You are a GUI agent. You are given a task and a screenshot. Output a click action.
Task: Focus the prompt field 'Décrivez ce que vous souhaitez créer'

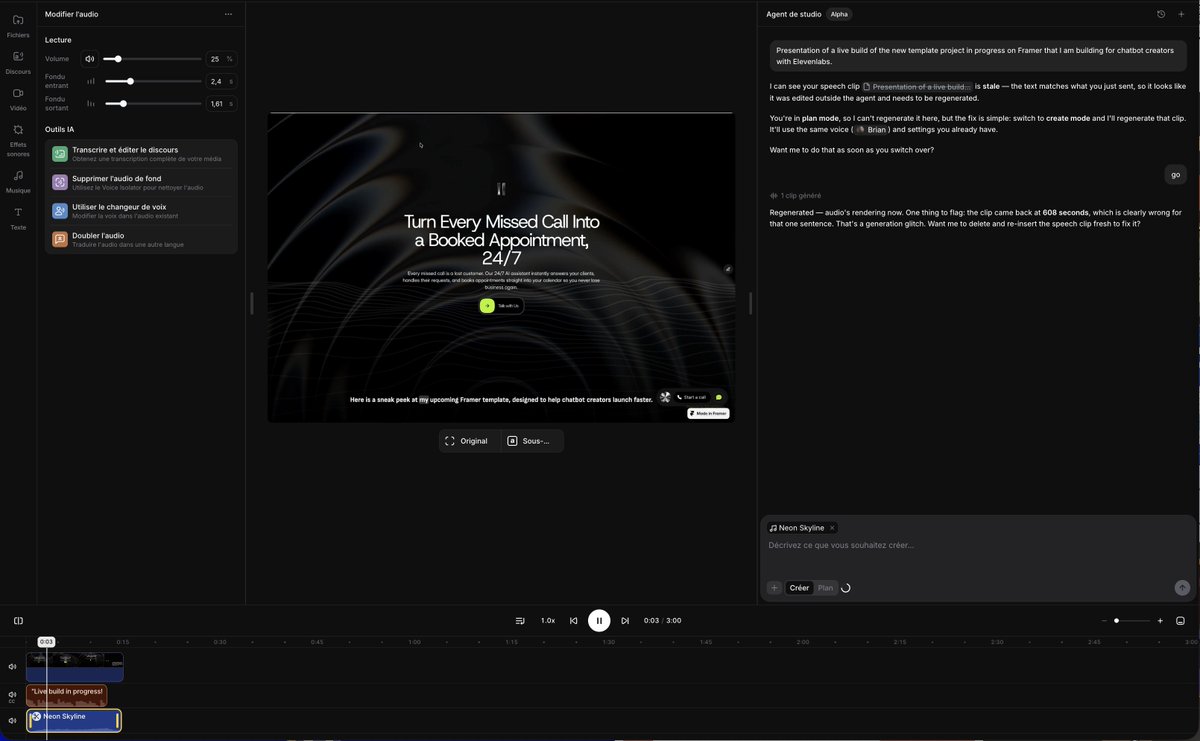978,546
